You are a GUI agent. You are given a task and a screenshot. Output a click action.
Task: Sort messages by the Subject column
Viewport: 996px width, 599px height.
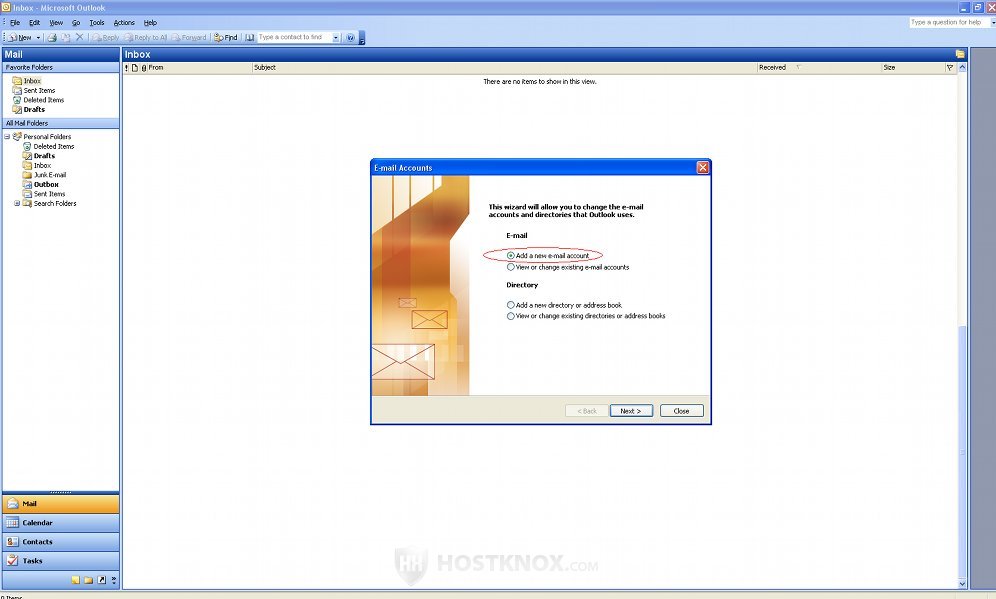point(504,67)
